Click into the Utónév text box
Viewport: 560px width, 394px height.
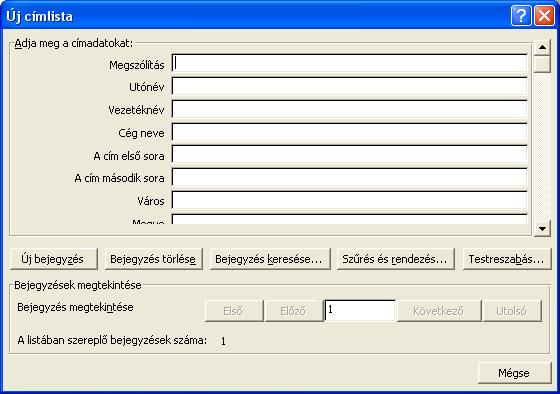pyautogui.click(x=349, y=86)
